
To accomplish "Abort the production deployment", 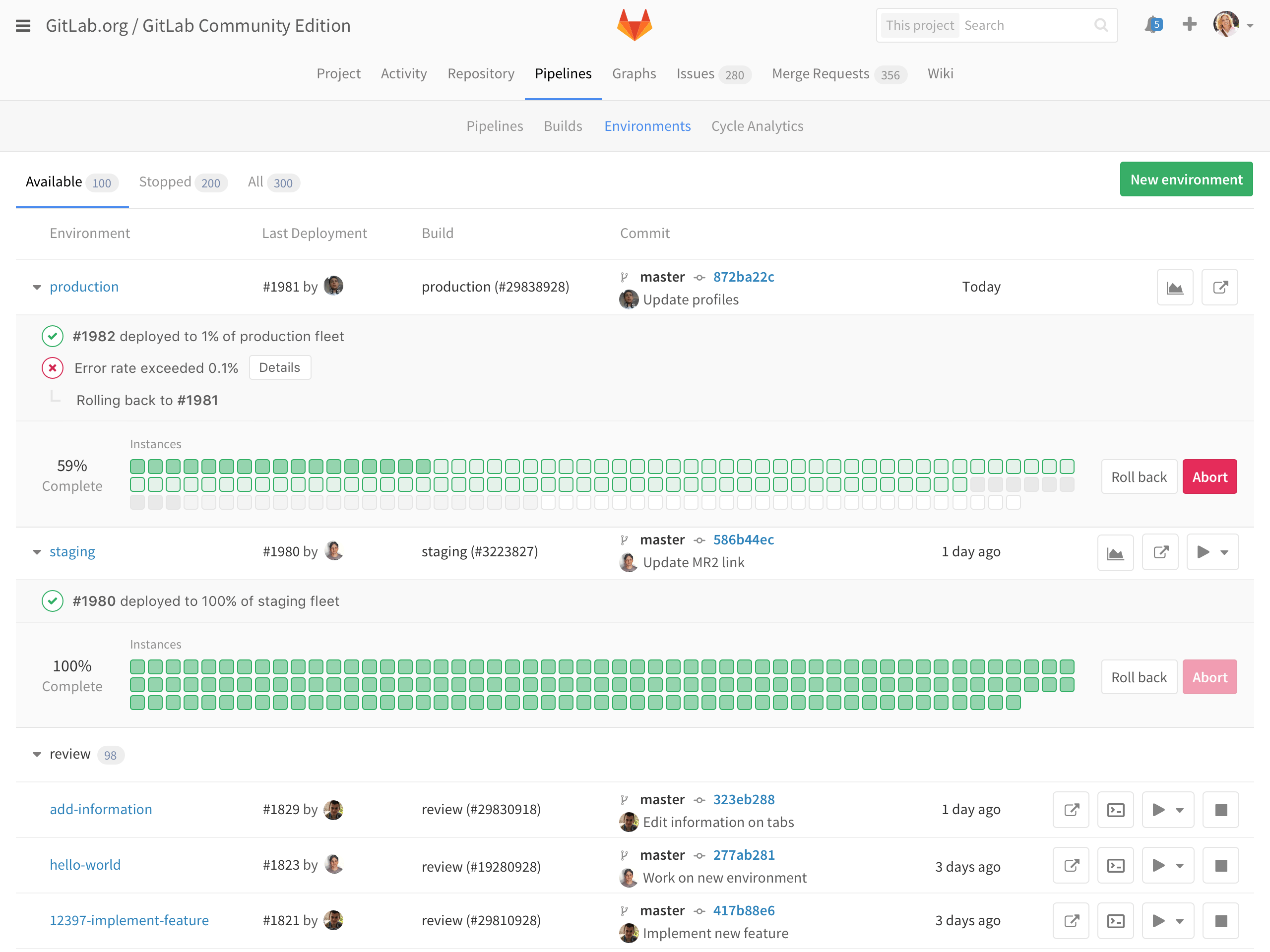I will click(x=1209, y=477).
